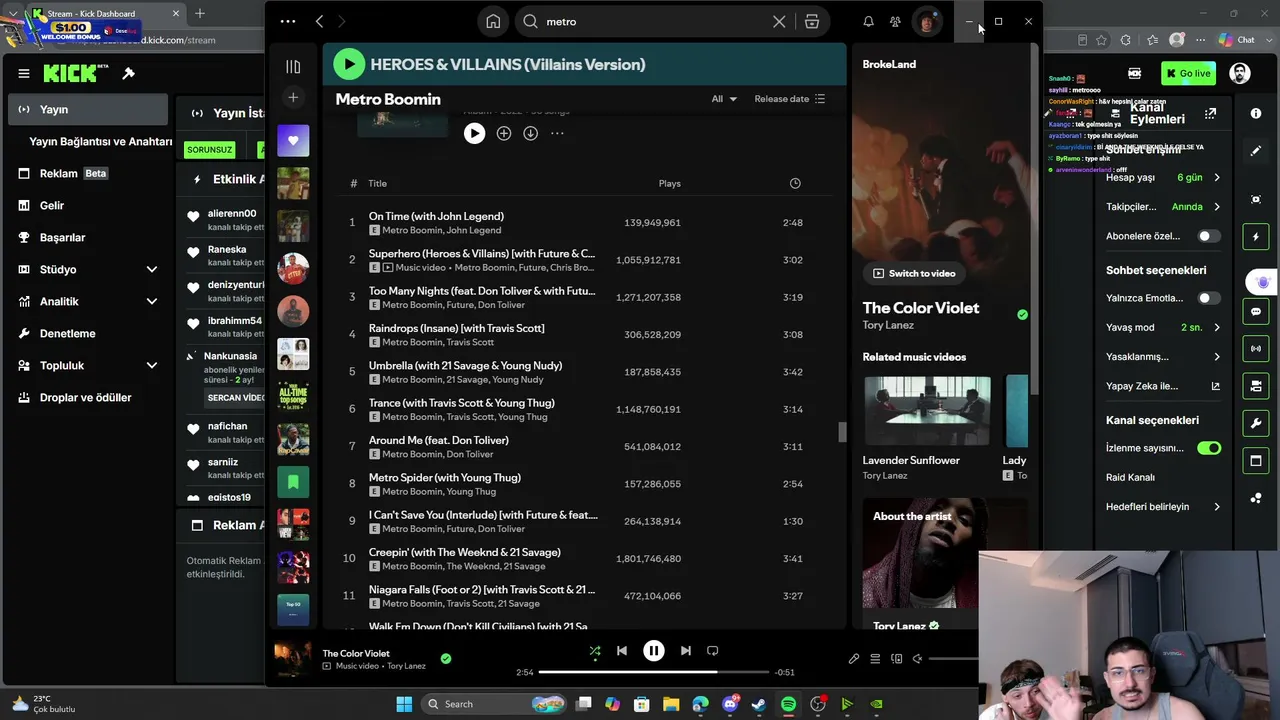Clear the 'metro' search text
The image size is (1280, 720).
779,21
